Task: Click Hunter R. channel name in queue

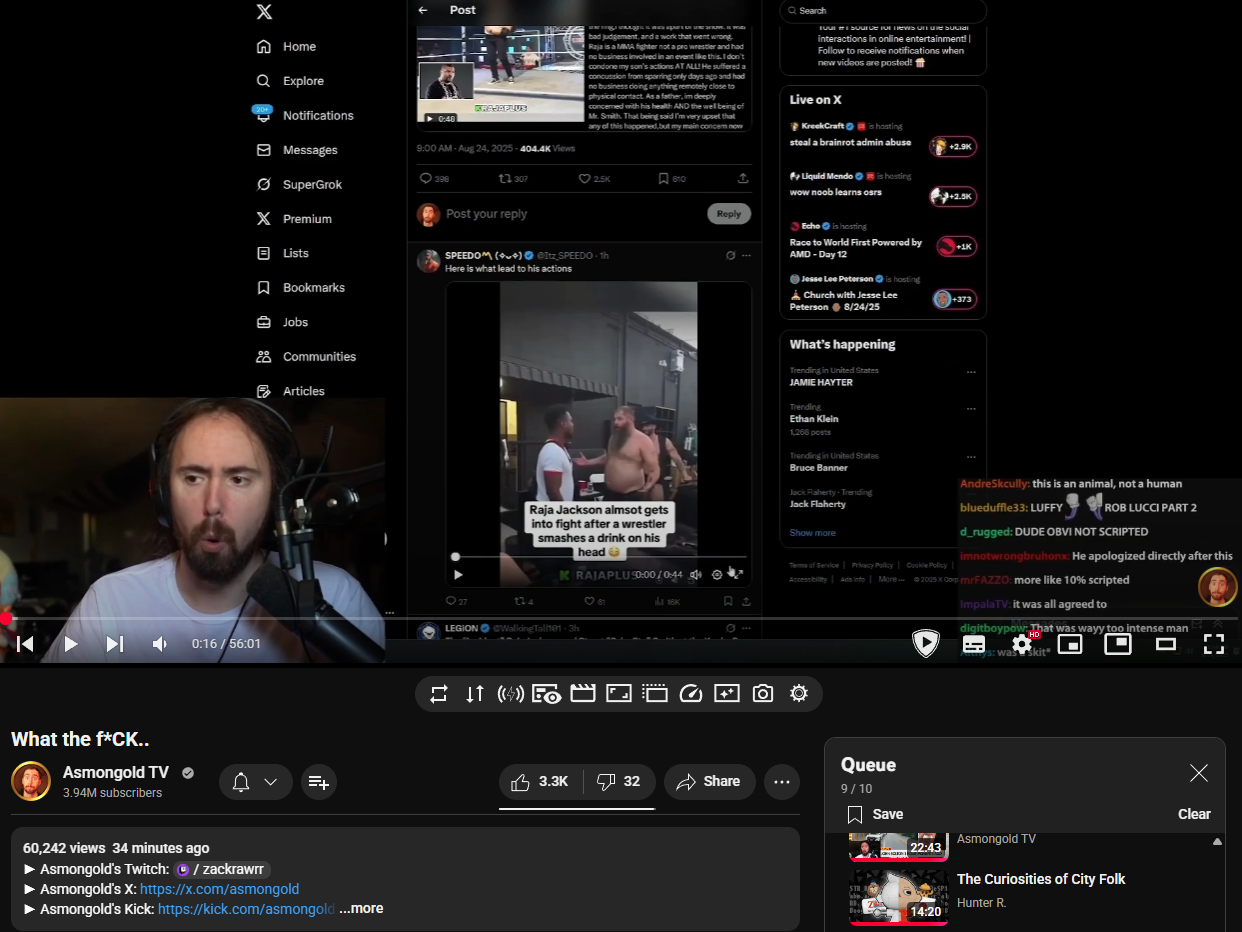Action: click(x=981, y=903)
